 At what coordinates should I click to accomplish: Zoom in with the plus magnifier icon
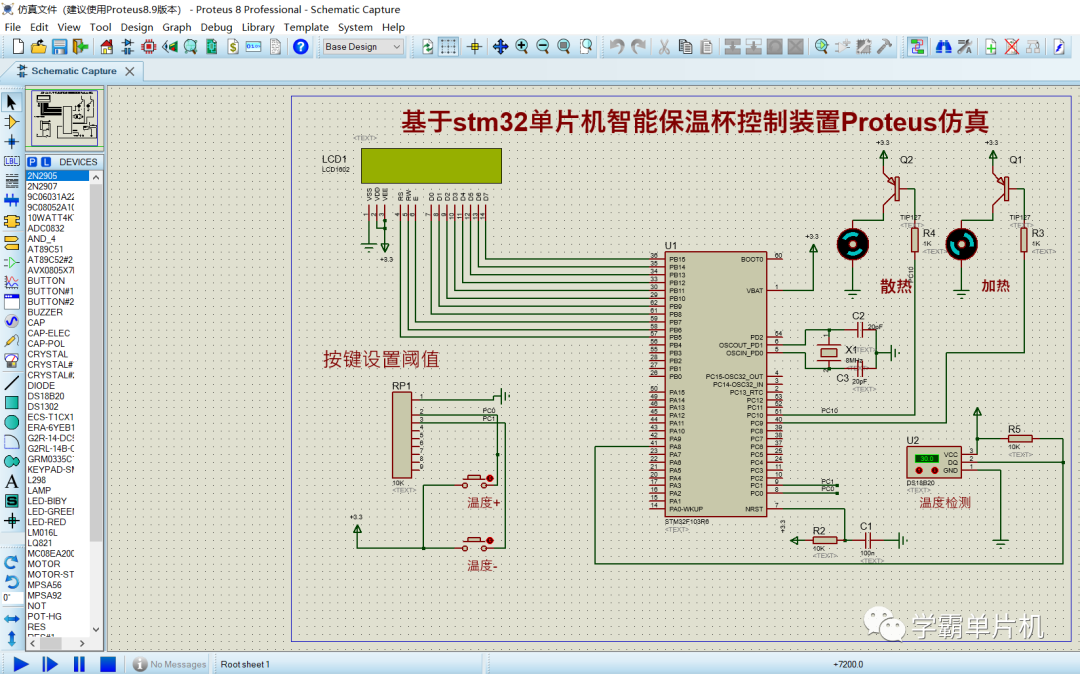pyautogui.click(x=522, y=47)
